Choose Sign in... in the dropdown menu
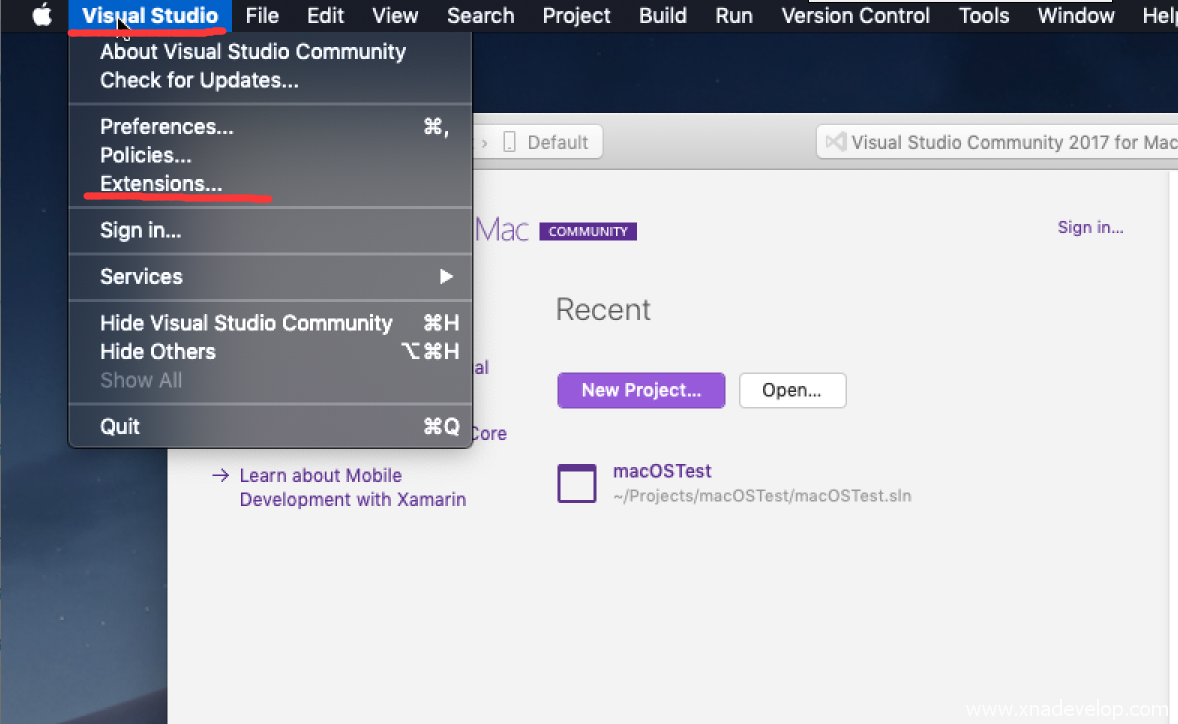Image resolution: width=1178 pixels, height=724 pixels. [x=140, y=231]
